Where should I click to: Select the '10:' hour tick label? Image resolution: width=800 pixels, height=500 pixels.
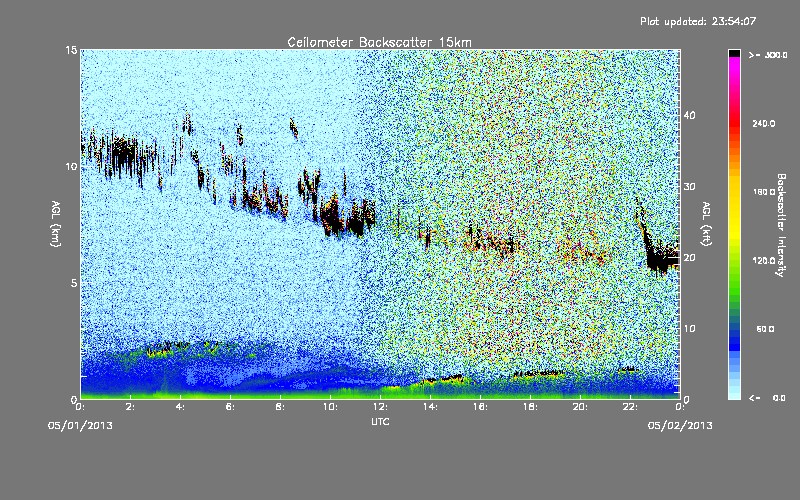pyautogui.click(x=330, y=407)
